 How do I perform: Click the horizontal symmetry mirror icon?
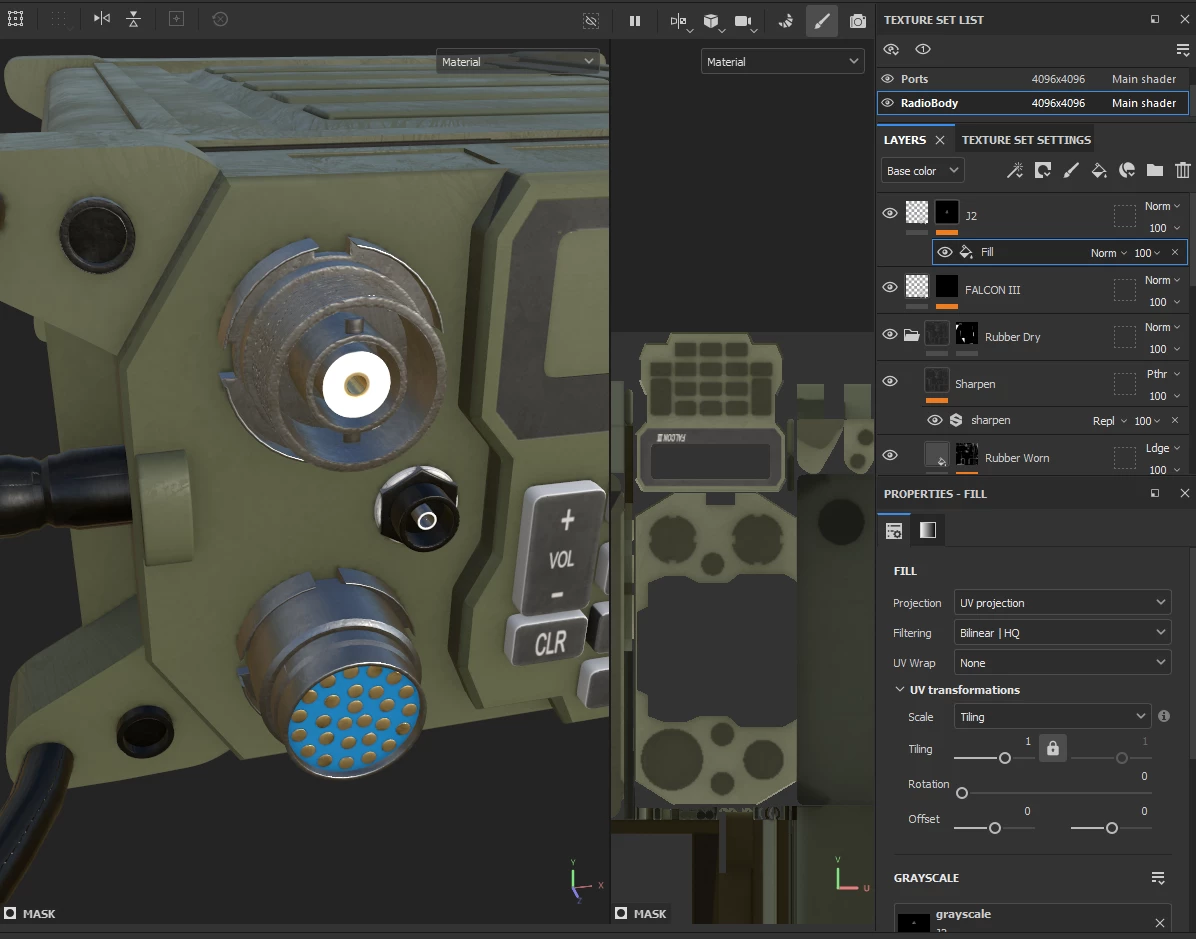click(102, 19)
